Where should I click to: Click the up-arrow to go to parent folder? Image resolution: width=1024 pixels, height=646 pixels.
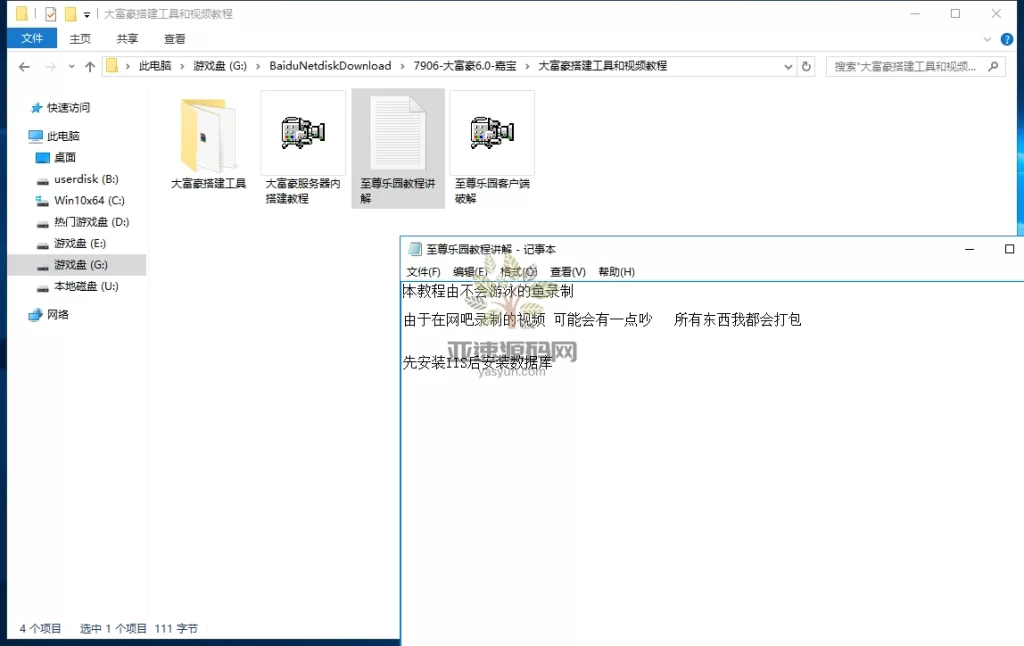coord(89,66)
